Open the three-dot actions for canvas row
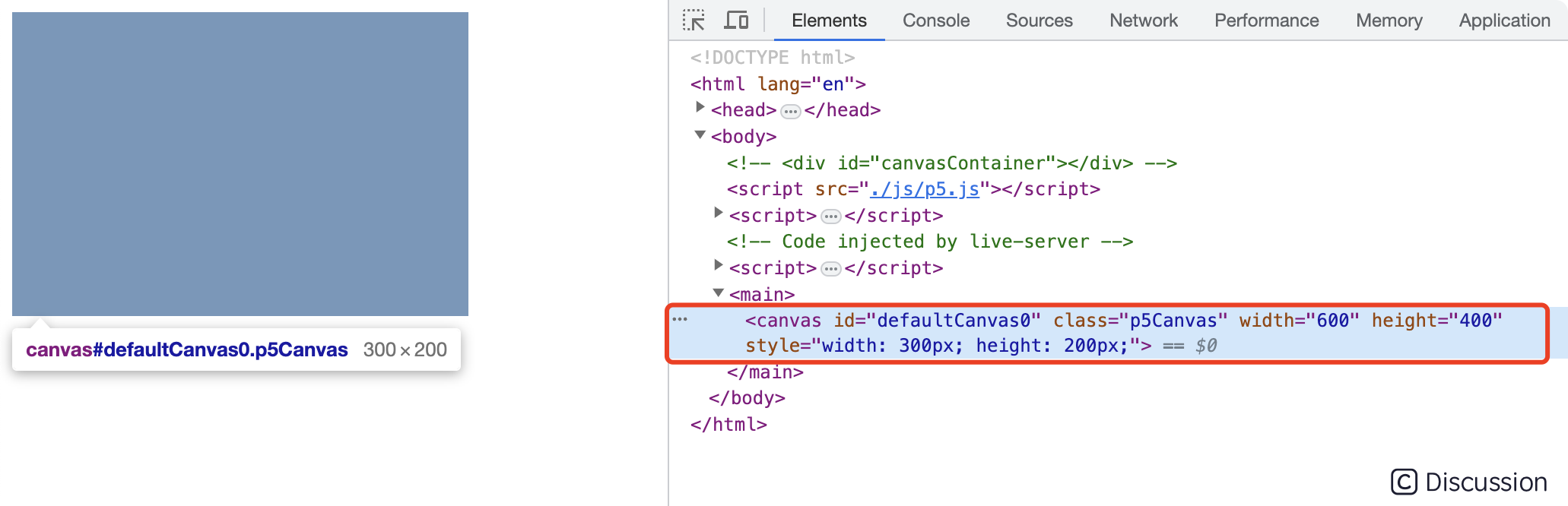Screen dimensions: 1568x506 point(680,320)
